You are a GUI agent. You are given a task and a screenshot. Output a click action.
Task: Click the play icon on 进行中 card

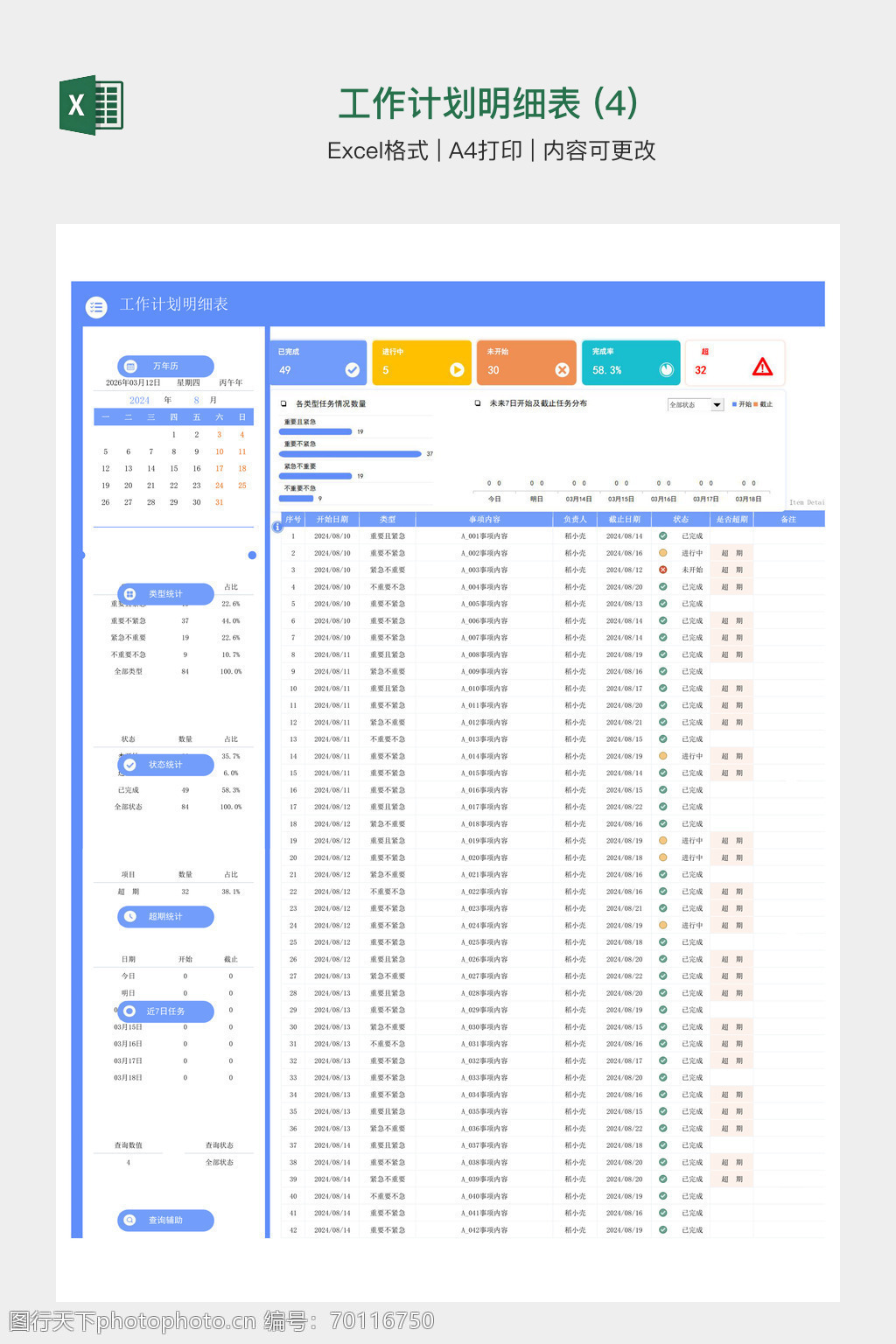[457, 370]
